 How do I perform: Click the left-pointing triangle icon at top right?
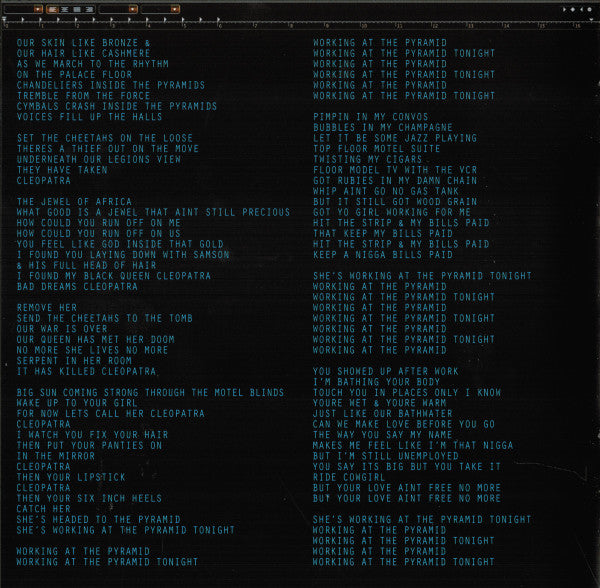[x=581, y=9]
